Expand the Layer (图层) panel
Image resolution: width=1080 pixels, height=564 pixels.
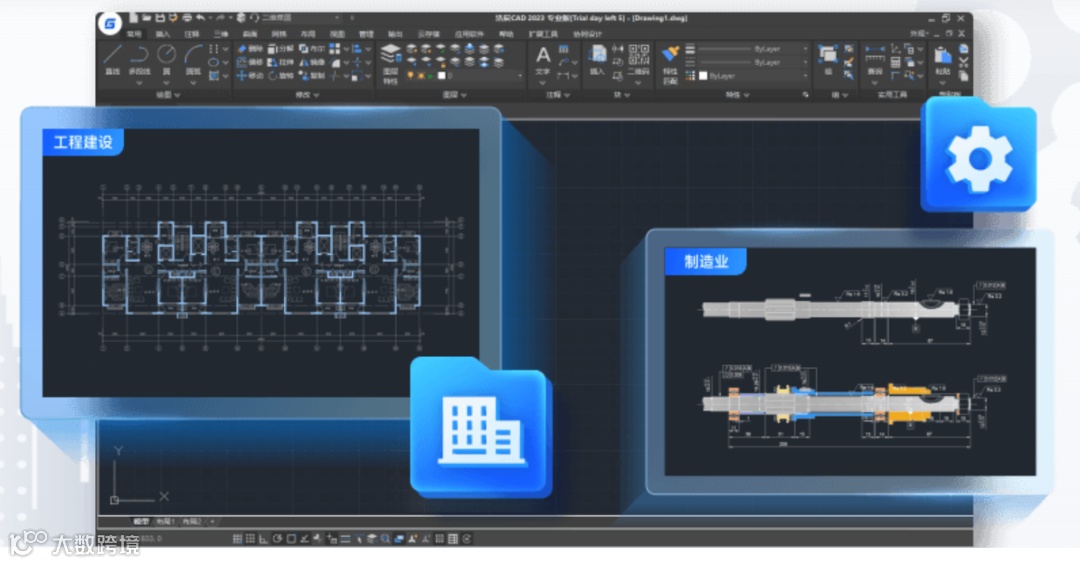[454, 95]
